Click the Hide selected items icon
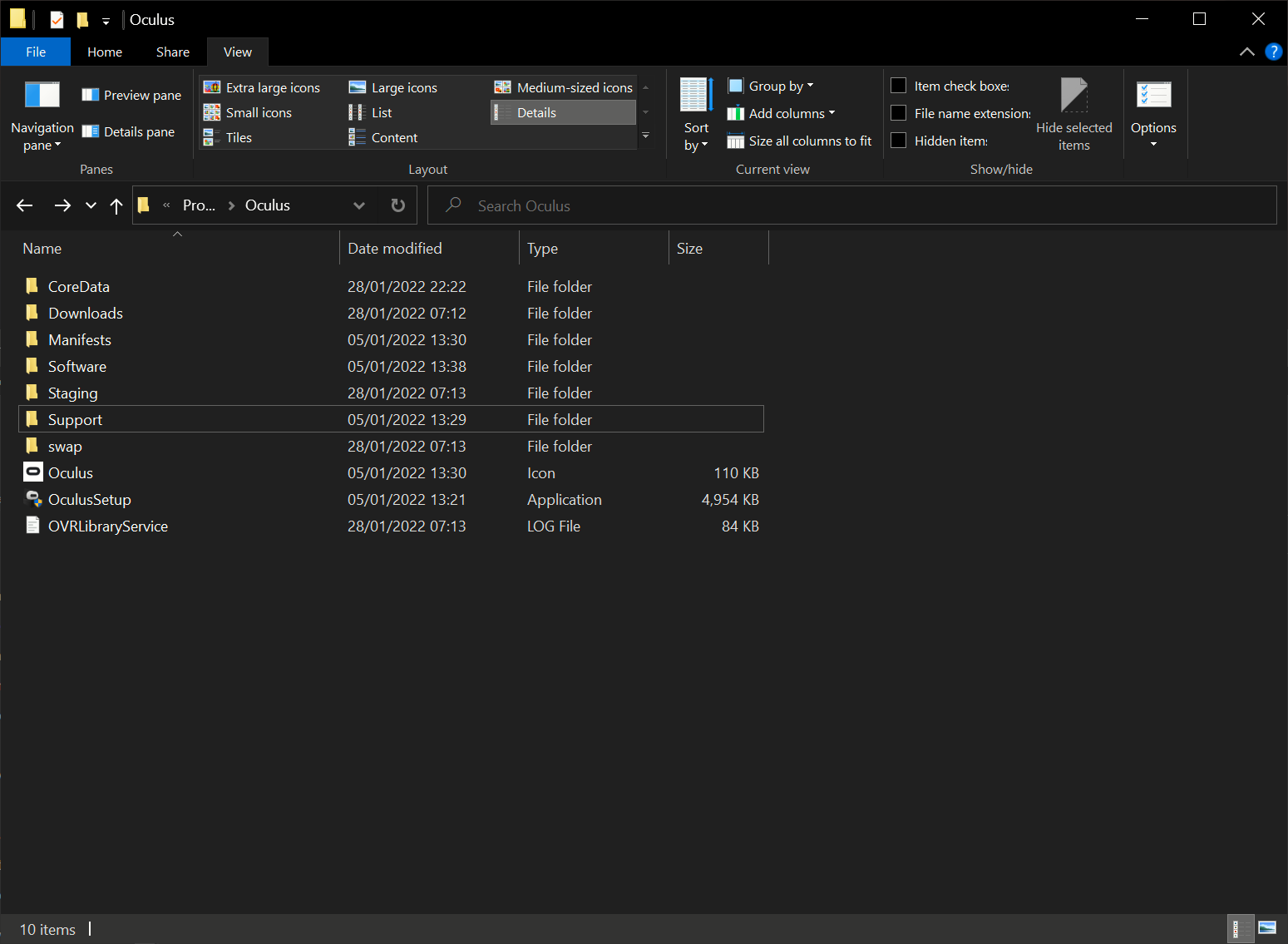This screenshot has width=1288, height=944. 1073,96
